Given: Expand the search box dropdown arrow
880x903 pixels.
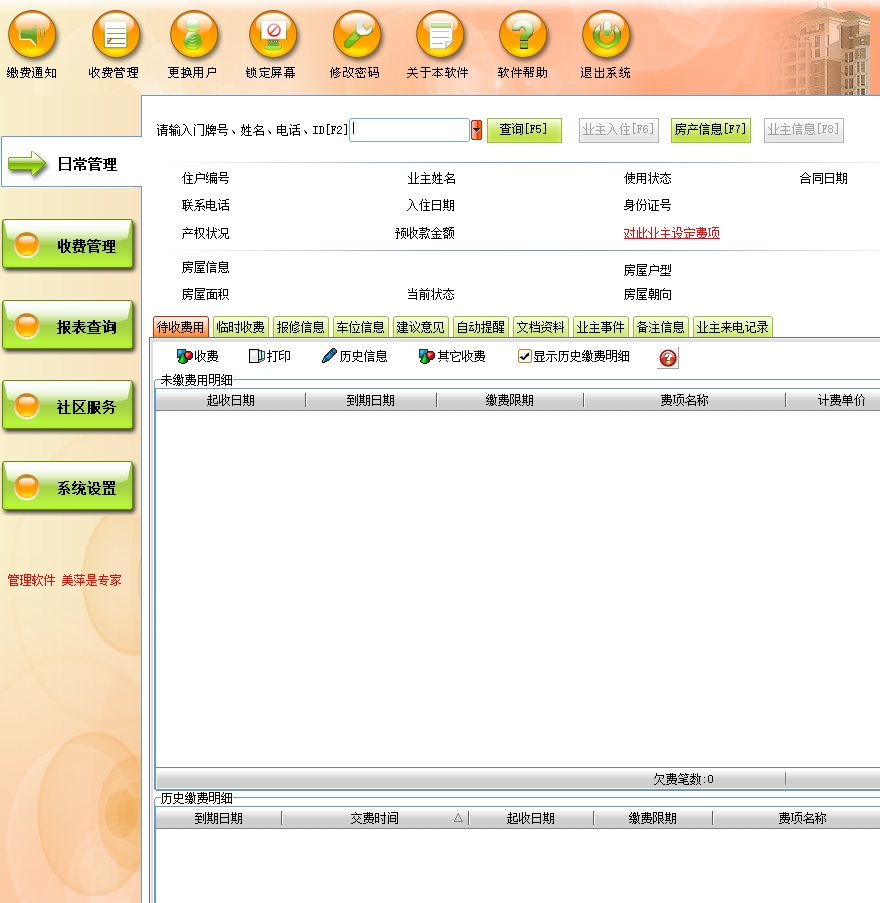Looking at the screenshot, I should pos(476,130).
